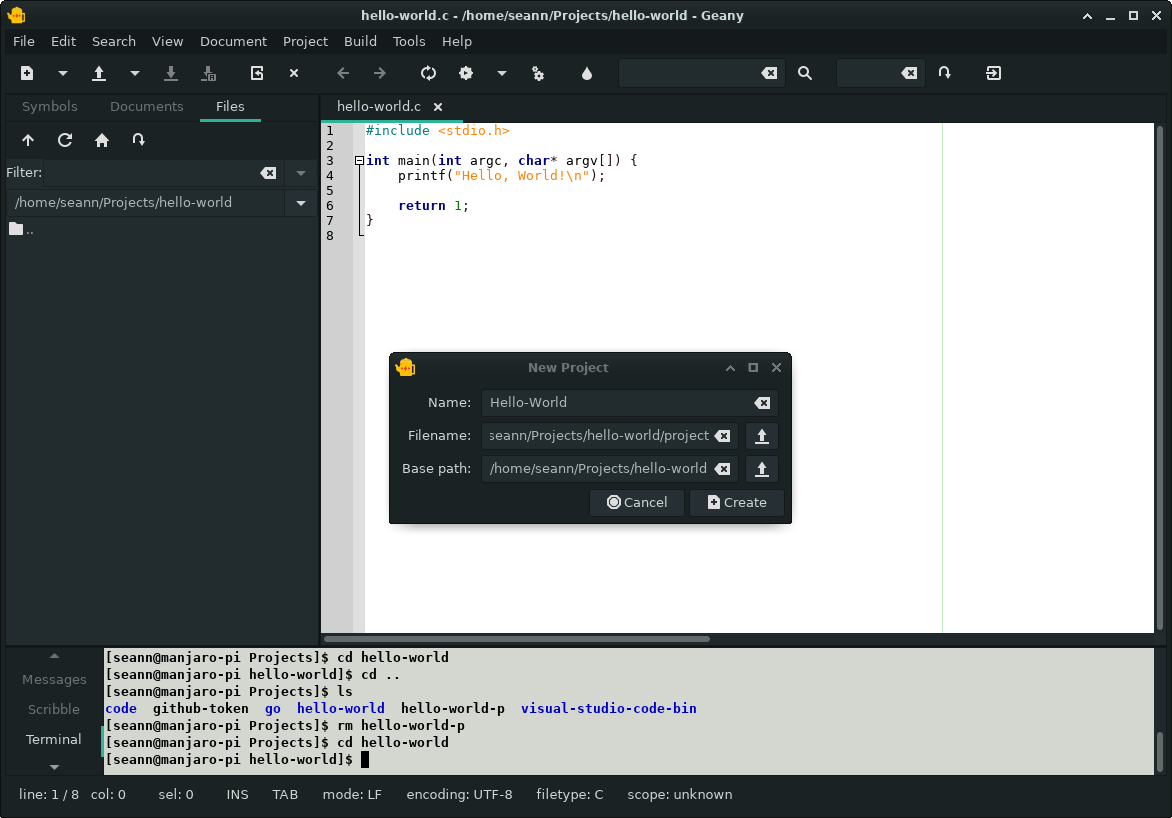Expand the file browser path dropdown
This screenshot has width=1172, height=818.
tap(300, 203)
